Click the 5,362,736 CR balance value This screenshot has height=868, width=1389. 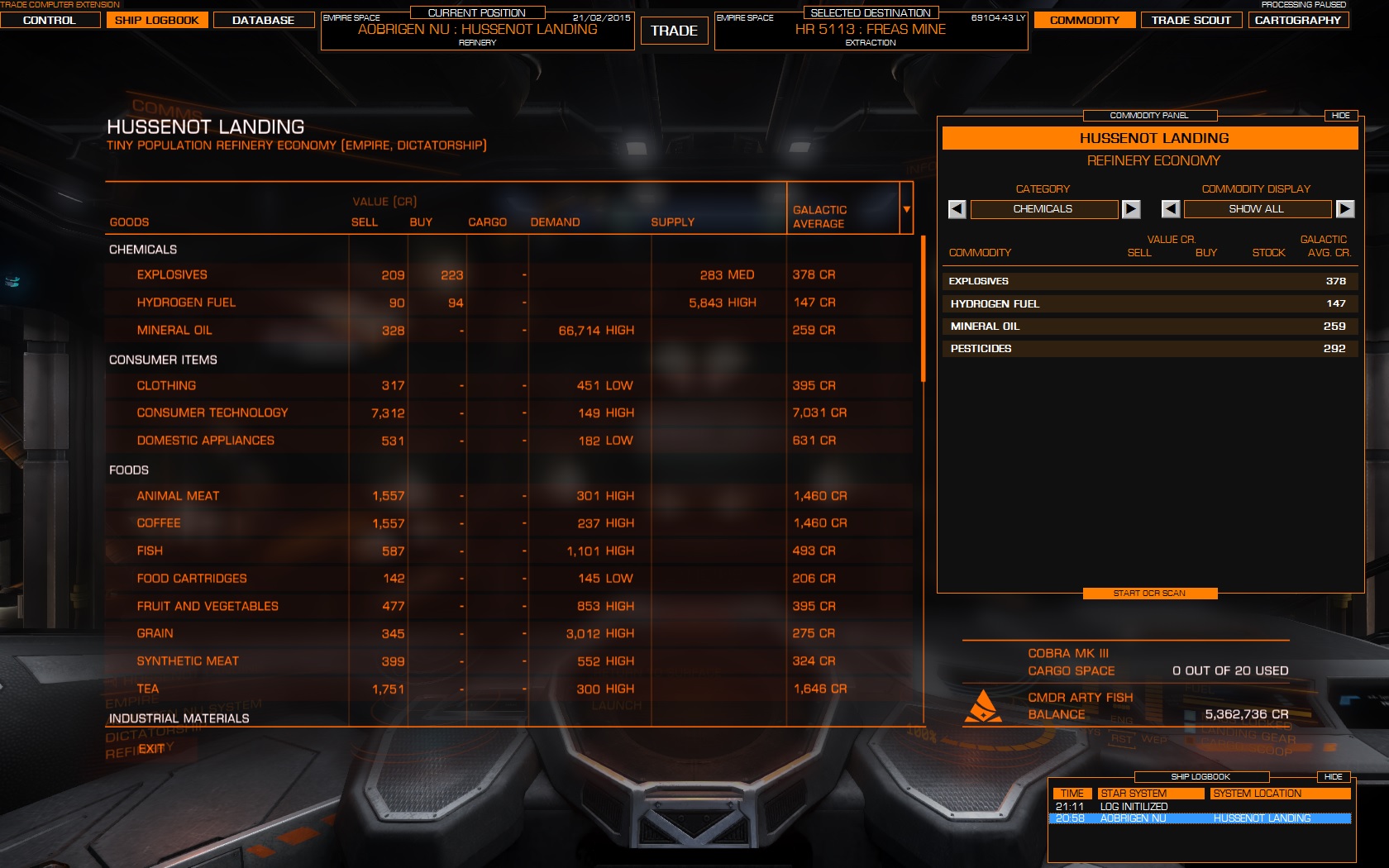coord(1247,714)
